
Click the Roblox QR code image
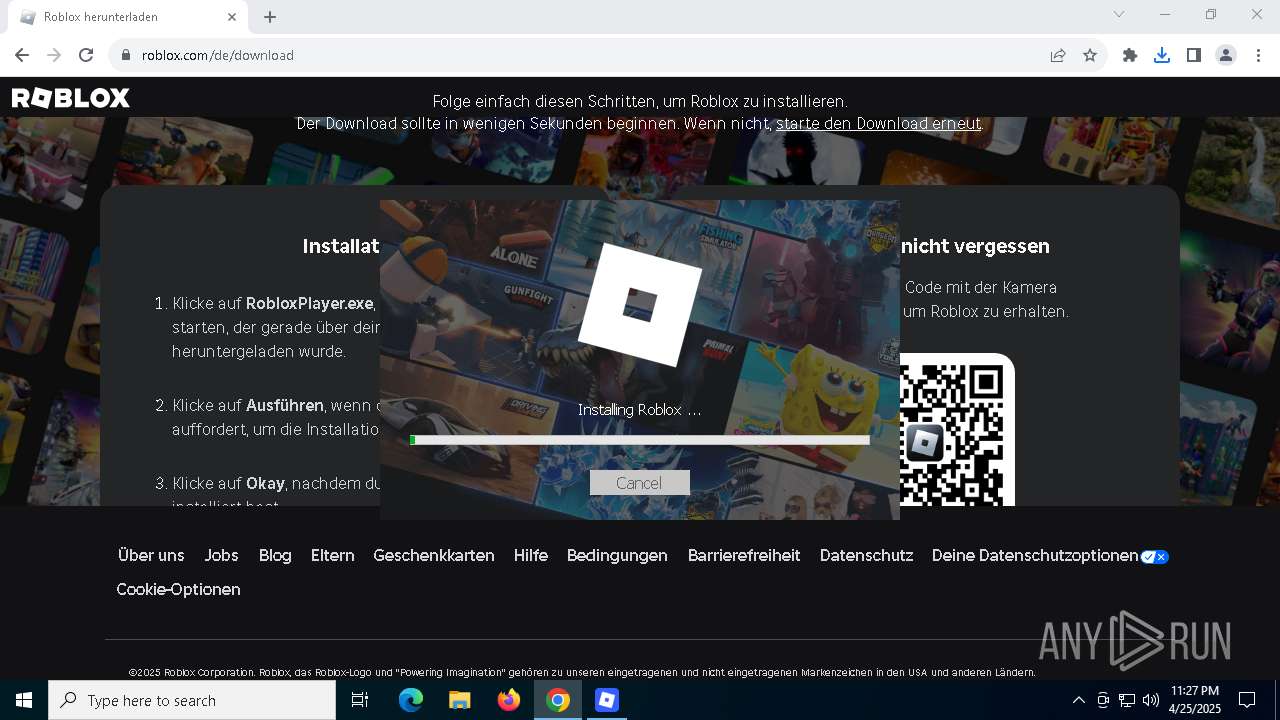point(957,431)
